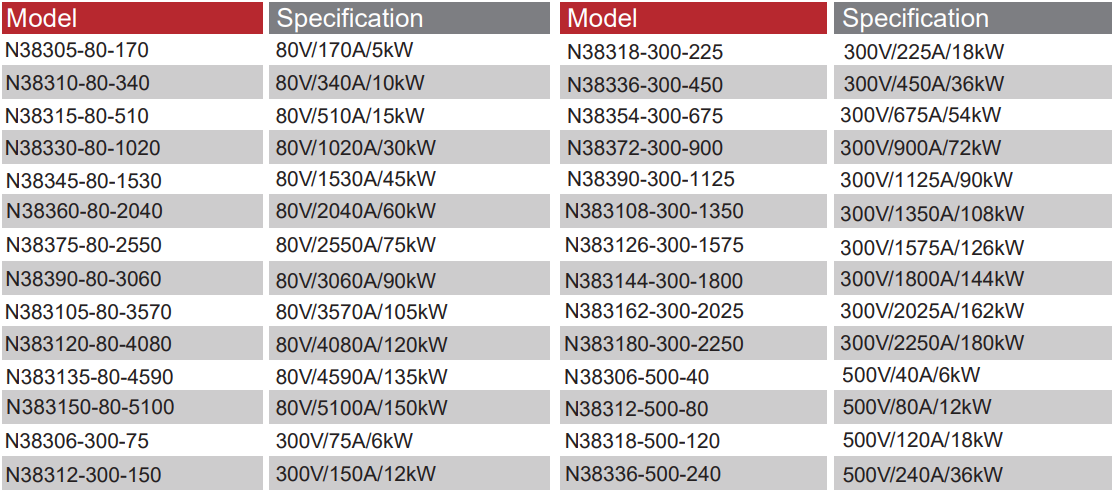The height and width of the screenshot is (492, 1114).
Task: Click model N383162-300-2025
Action: coord(654,311)
